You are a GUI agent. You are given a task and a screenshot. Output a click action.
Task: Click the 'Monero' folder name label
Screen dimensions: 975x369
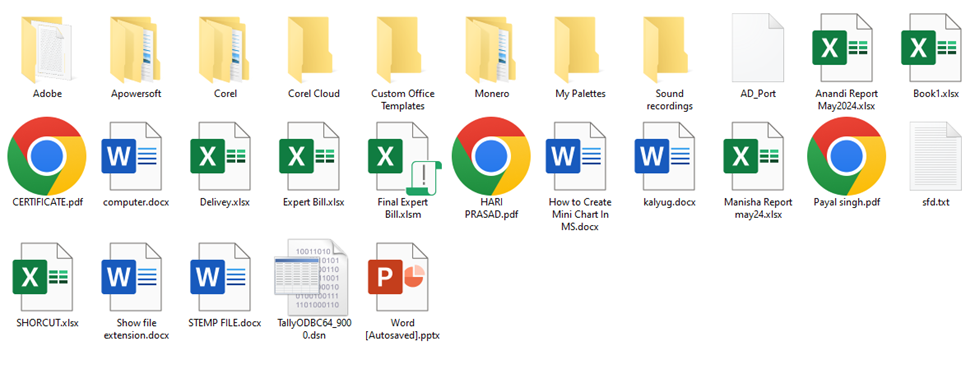[491, 94]
